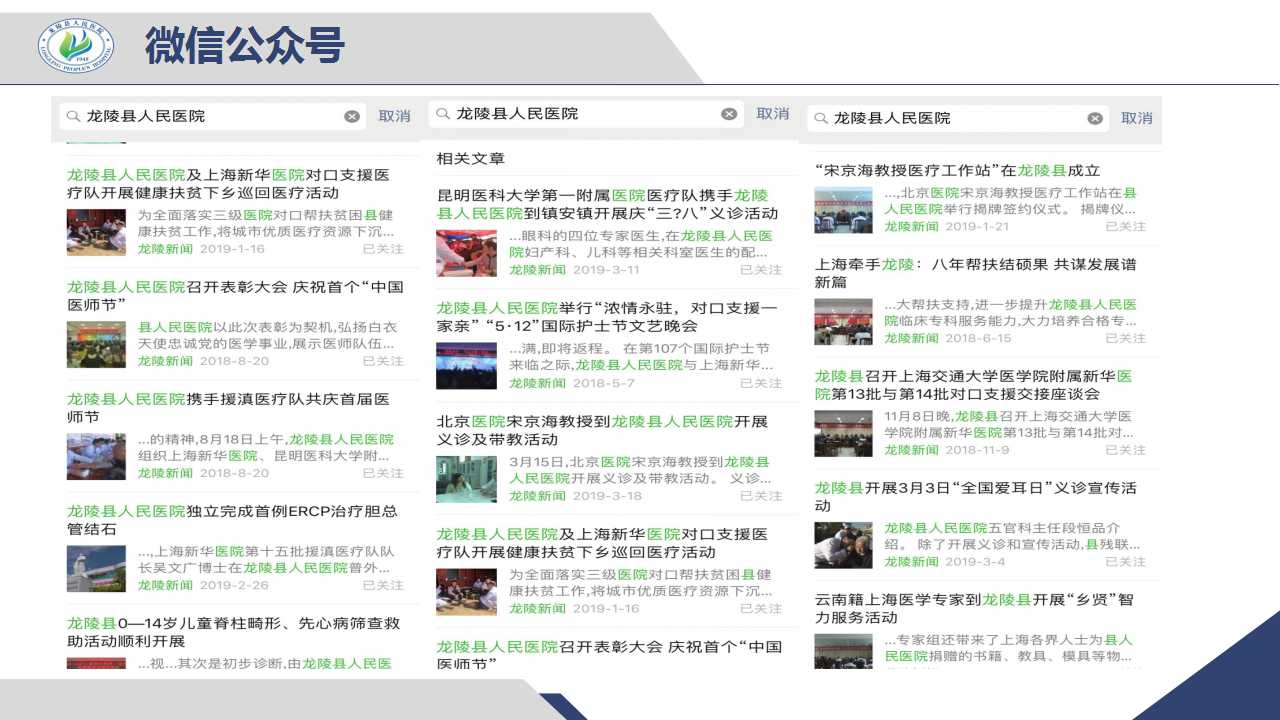
Task: Click thumbnail of article dated 2019-3-4
Action: pos(843,546)
